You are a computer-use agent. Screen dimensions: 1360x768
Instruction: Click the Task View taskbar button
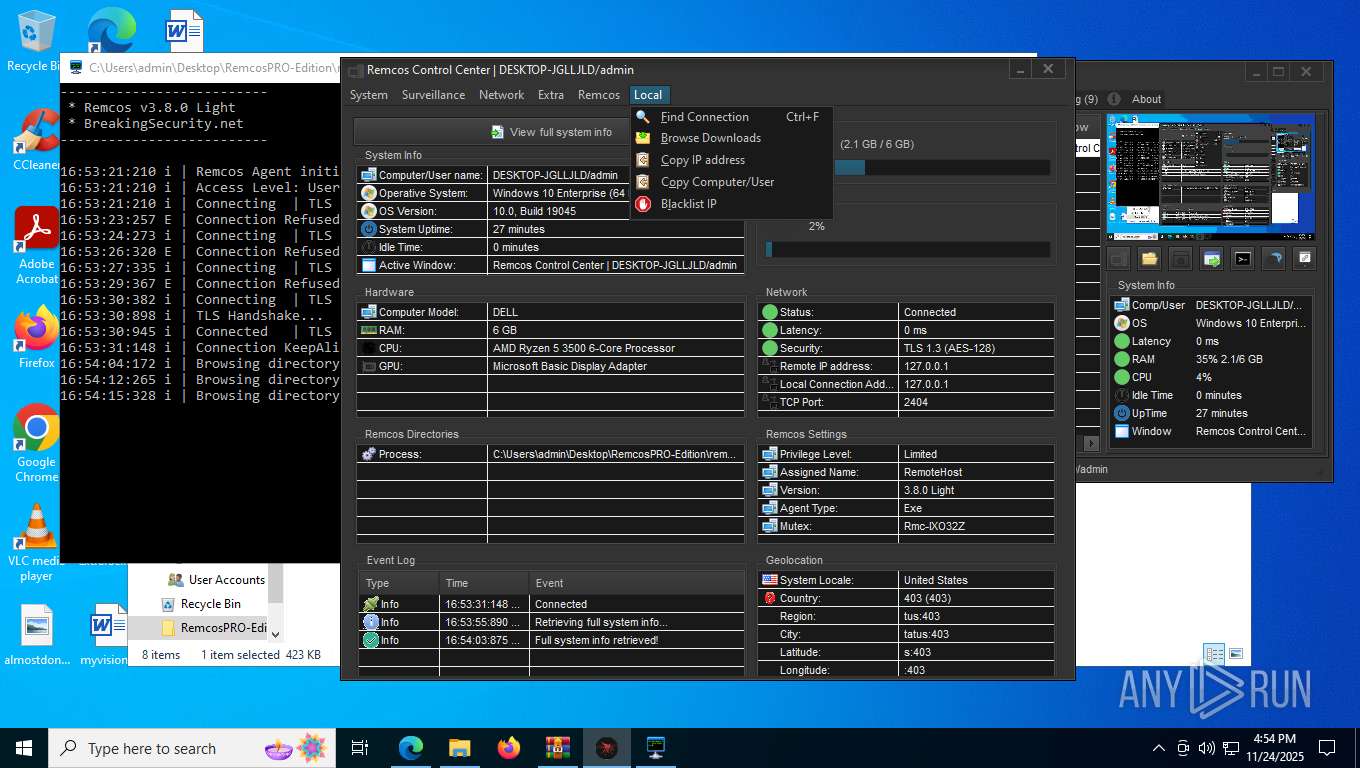coord(360,748)
